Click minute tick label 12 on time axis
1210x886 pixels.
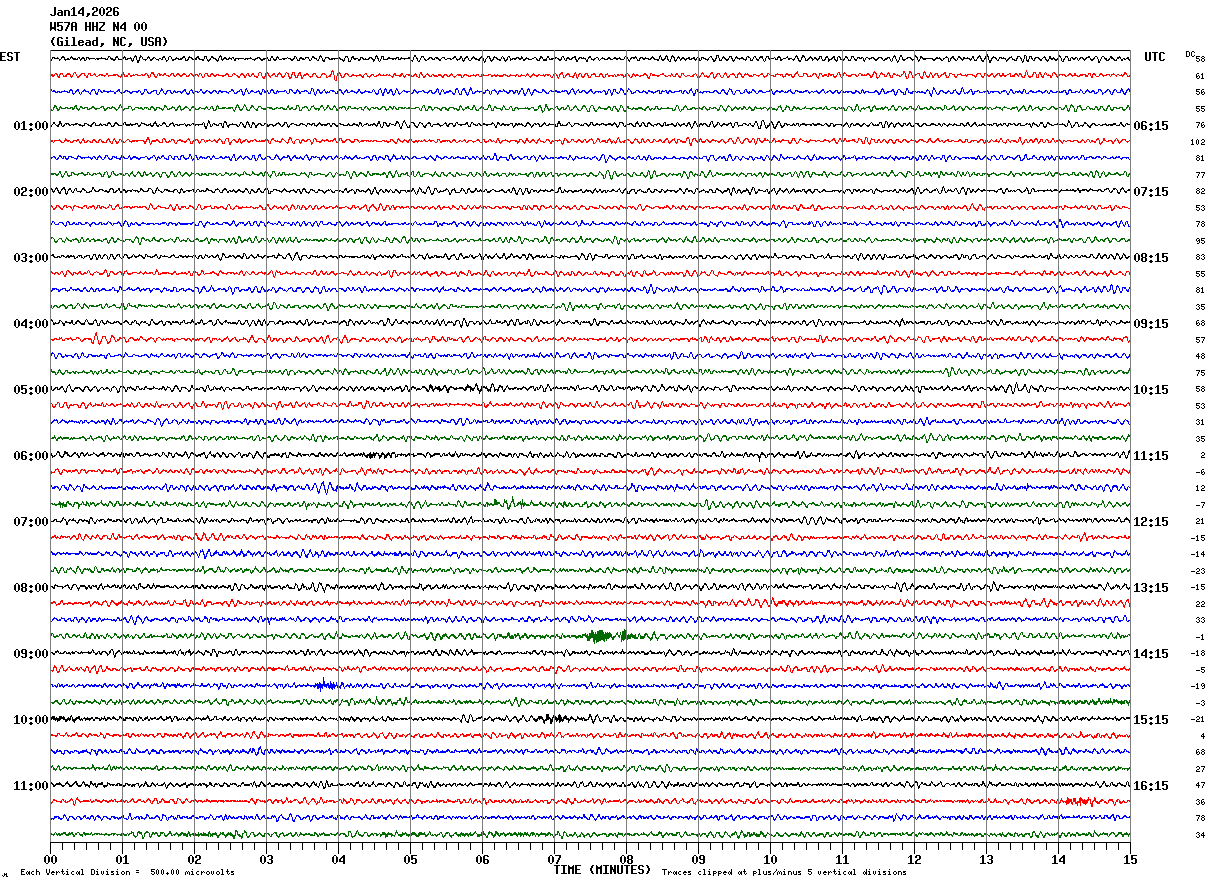click(x=914, y=859)
